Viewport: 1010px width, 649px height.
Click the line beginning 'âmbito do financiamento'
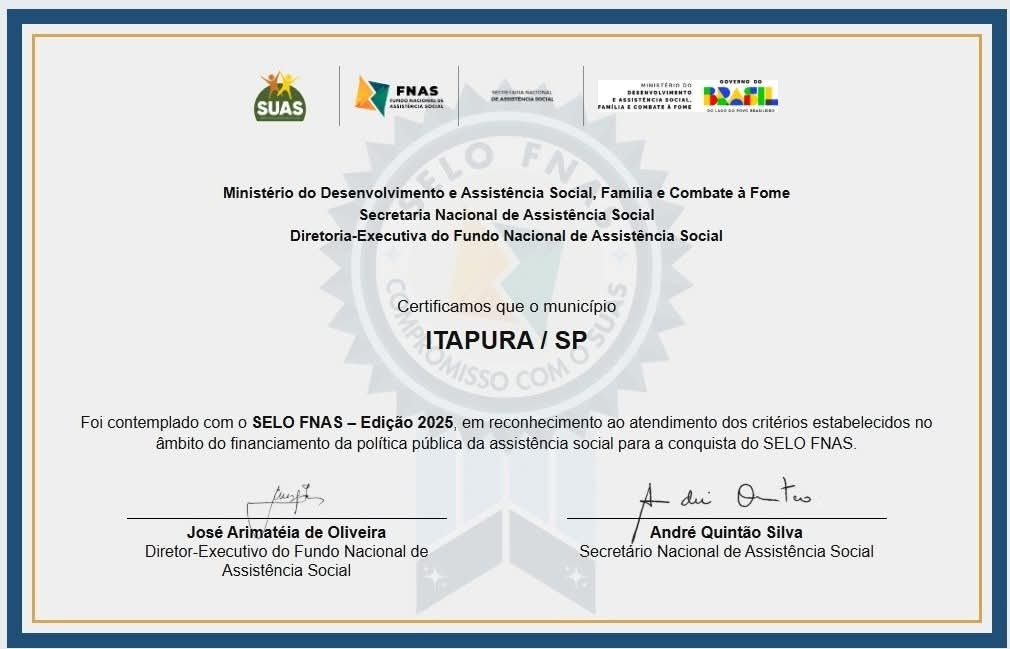[506, 444]
